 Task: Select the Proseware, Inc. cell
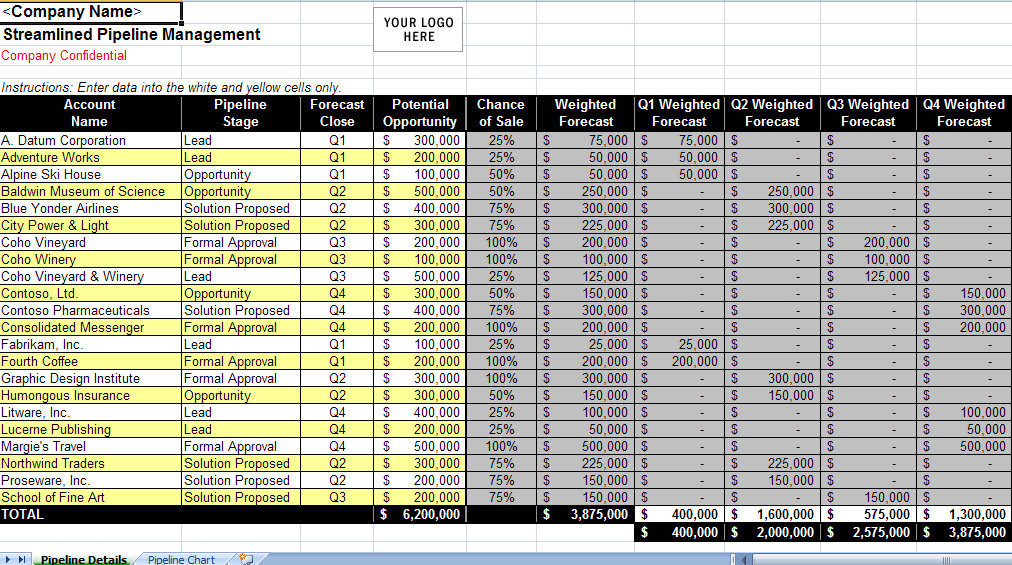coord(90,480)
